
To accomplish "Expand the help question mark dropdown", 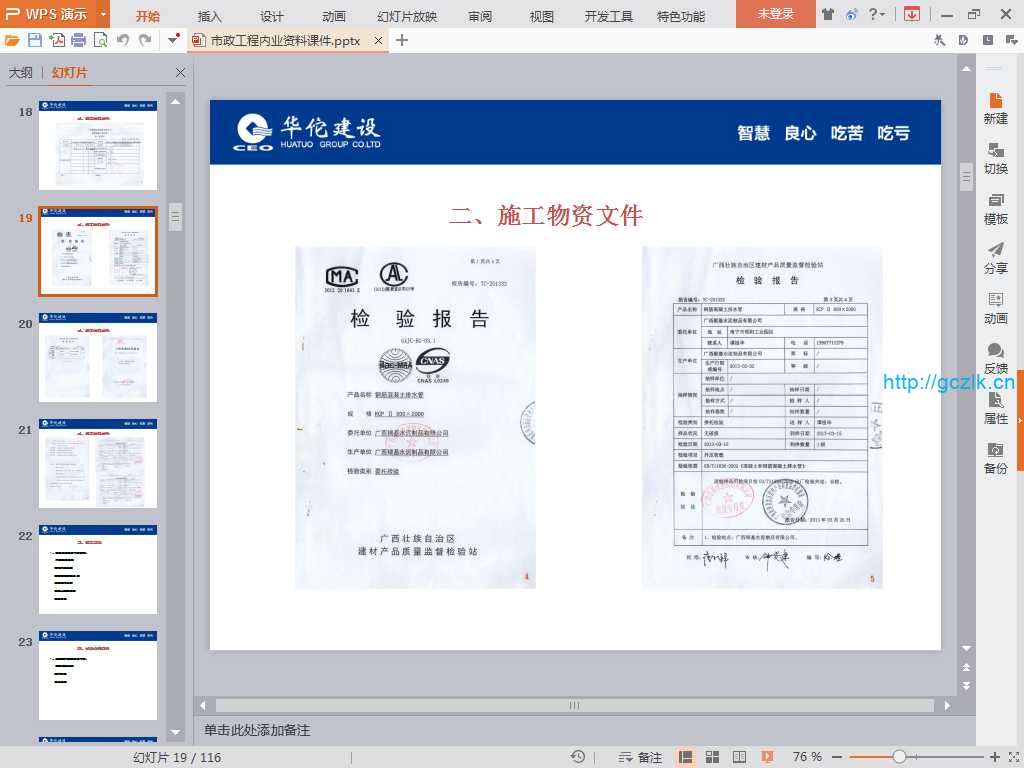I will coord(881,14).
